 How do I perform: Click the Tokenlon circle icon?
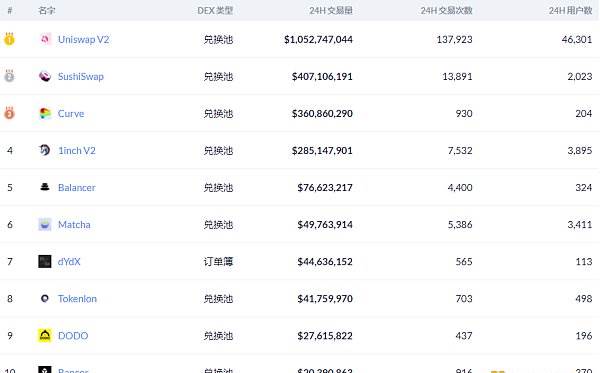click(x=45, y=298)
